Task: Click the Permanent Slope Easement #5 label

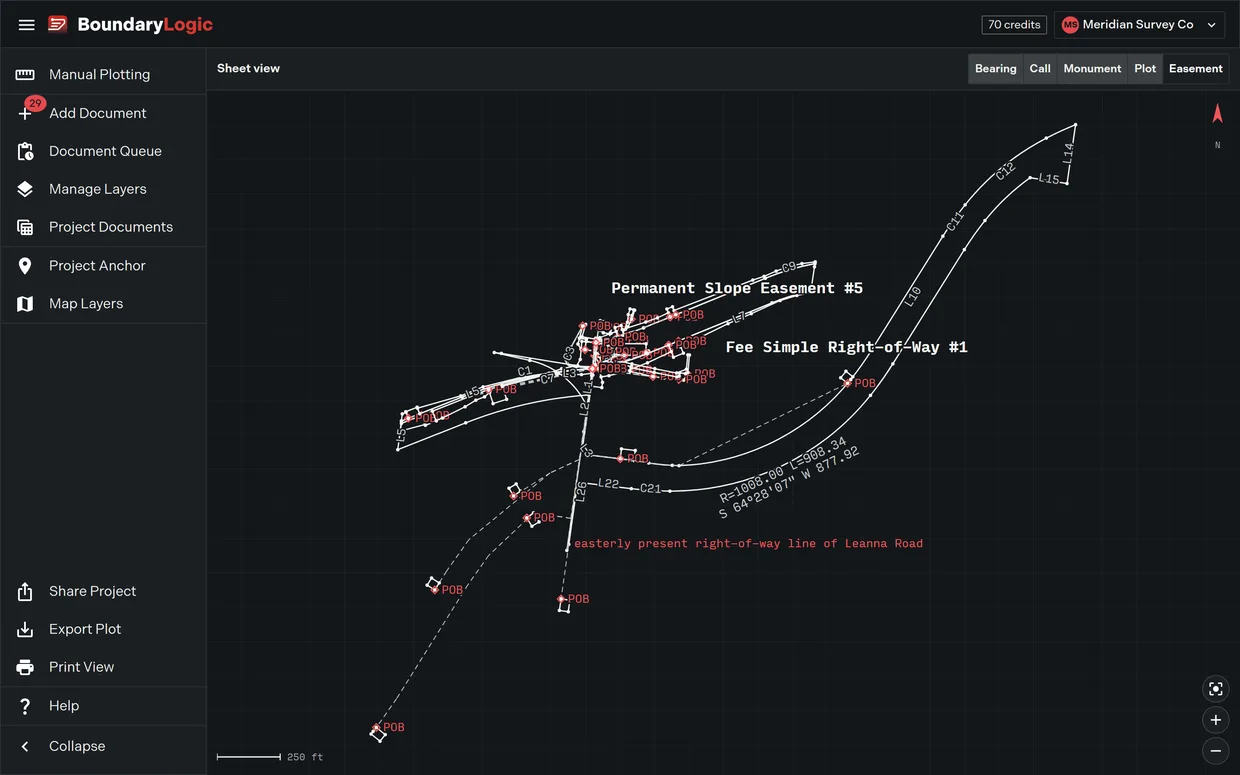Action: [737, 288]
